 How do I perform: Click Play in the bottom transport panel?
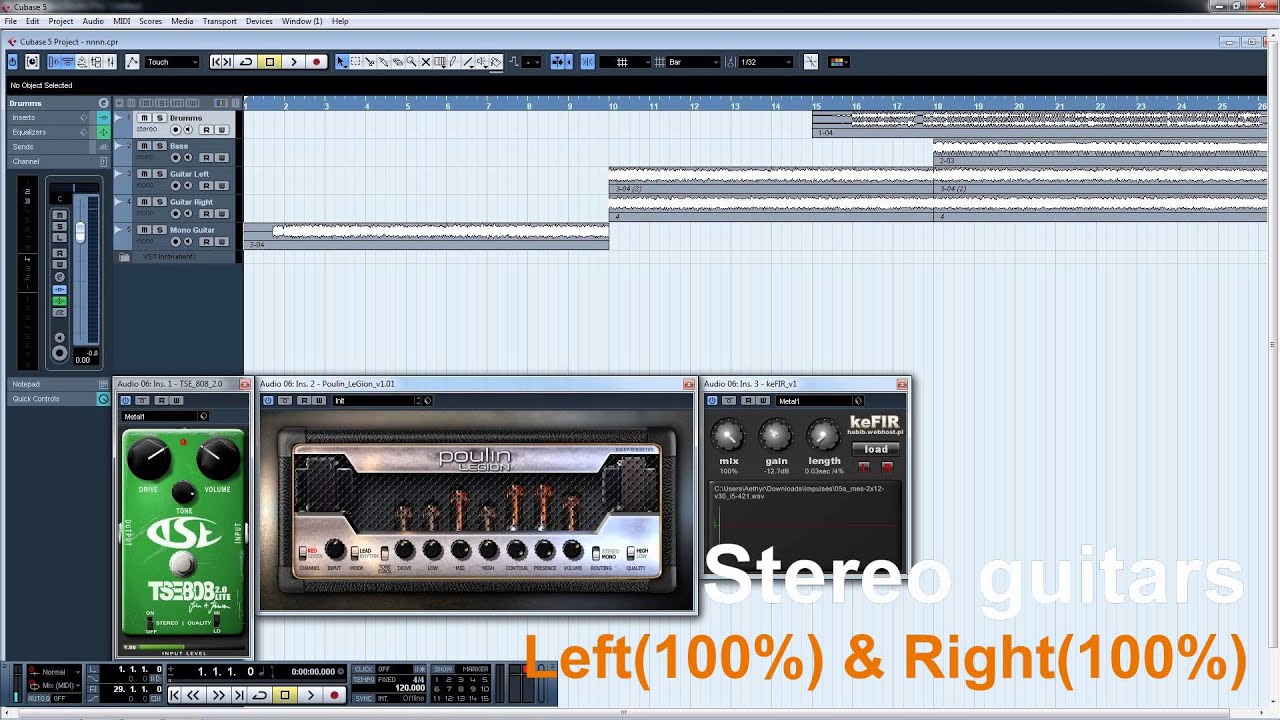[311, 695]
